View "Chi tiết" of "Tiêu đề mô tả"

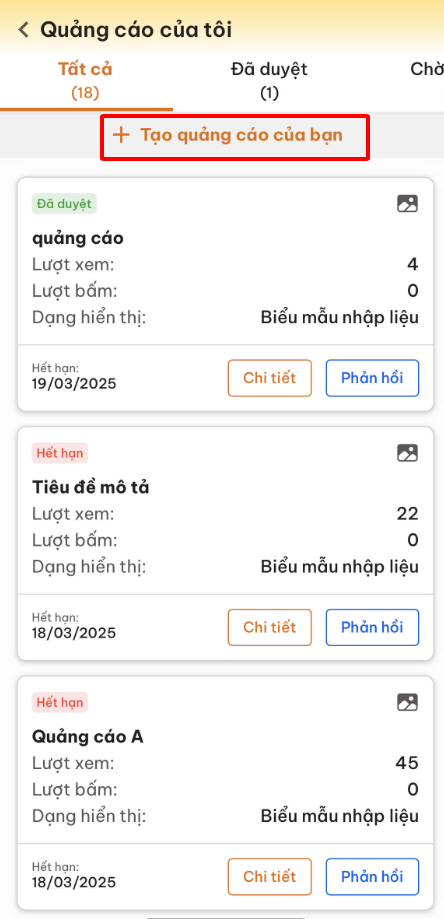click(269, 628)
